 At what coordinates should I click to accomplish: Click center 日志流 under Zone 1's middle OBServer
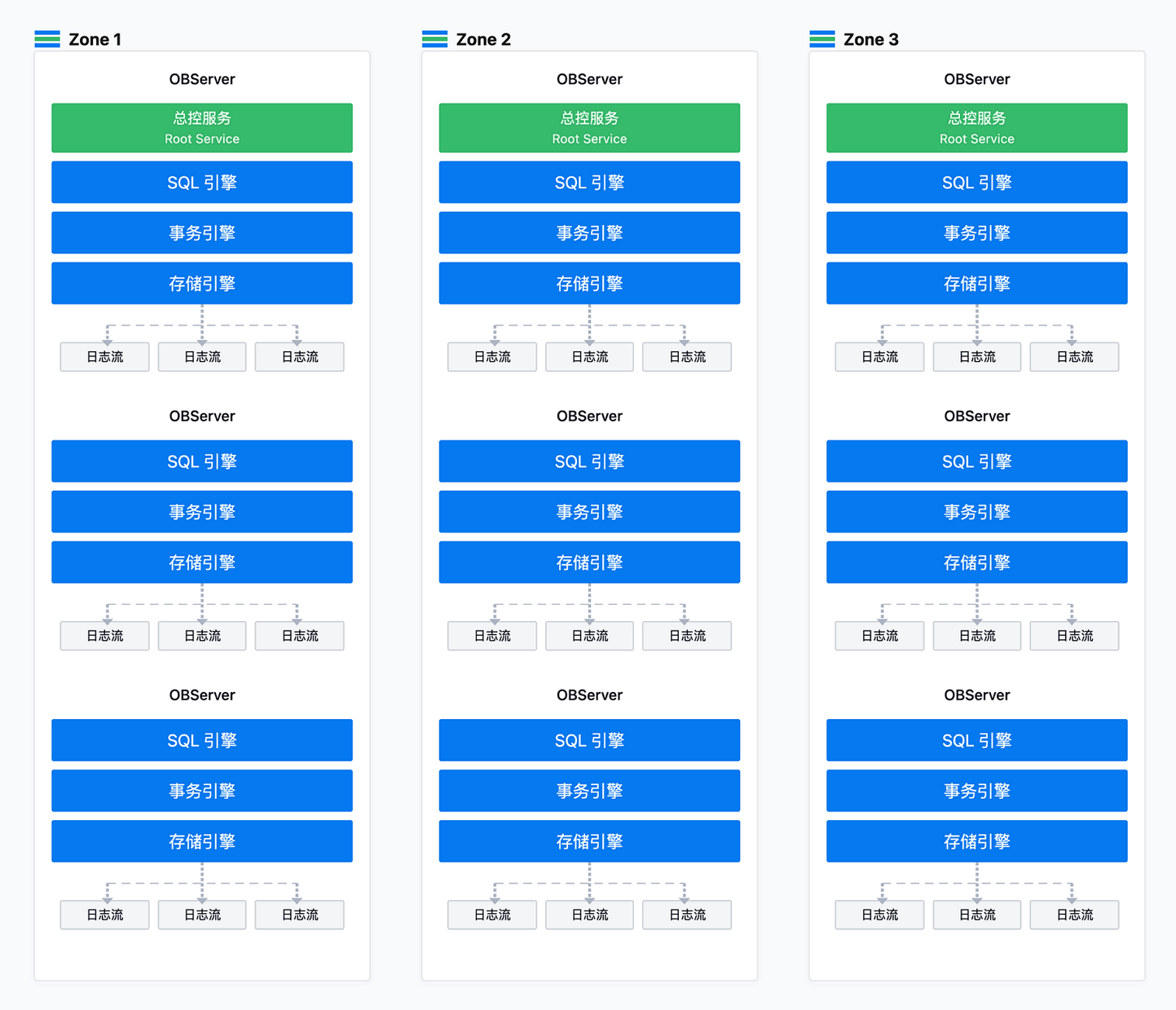coord(202,636)
